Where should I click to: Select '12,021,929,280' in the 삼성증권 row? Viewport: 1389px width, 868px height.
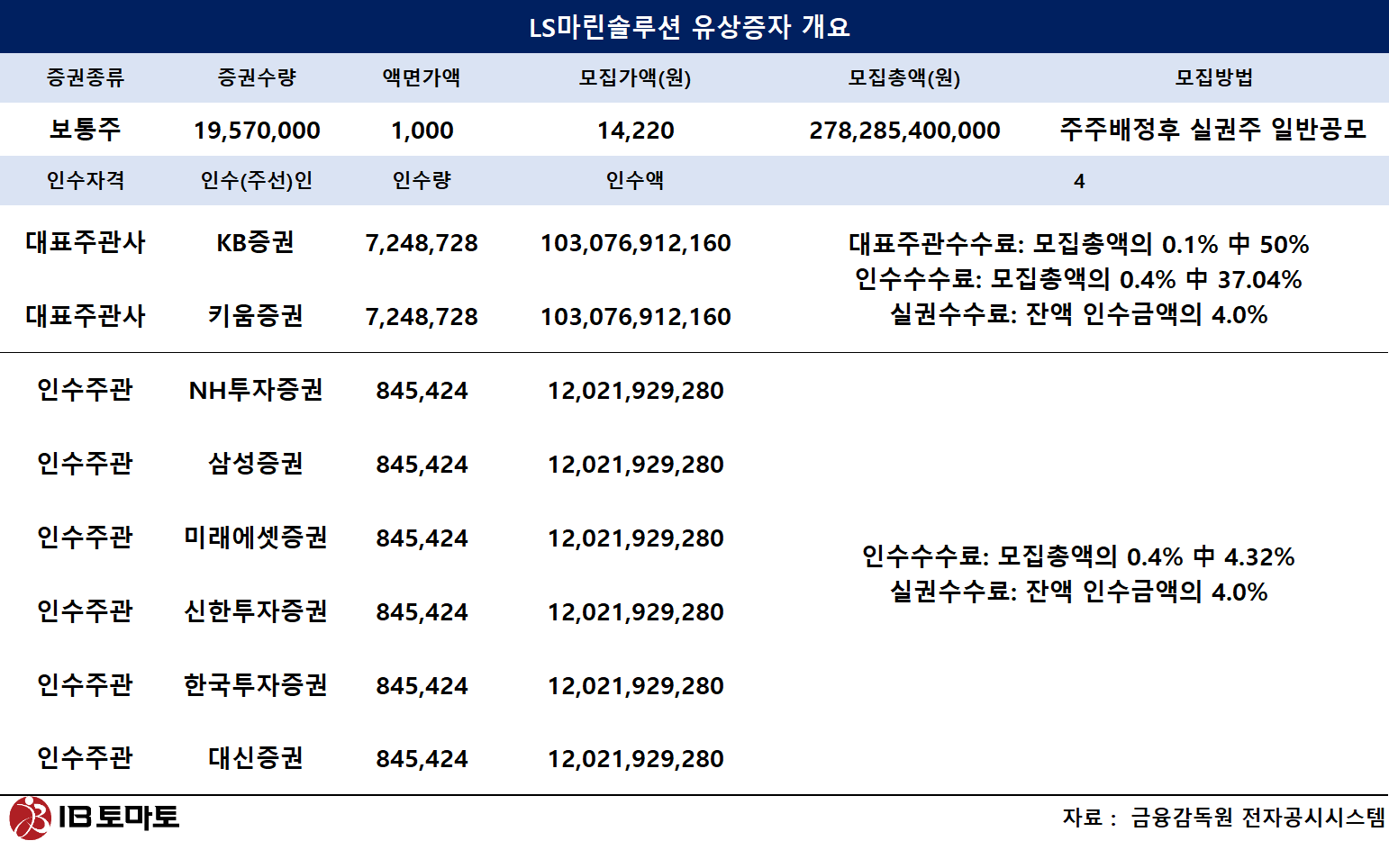pyautogui.click(x=635, y=465)
